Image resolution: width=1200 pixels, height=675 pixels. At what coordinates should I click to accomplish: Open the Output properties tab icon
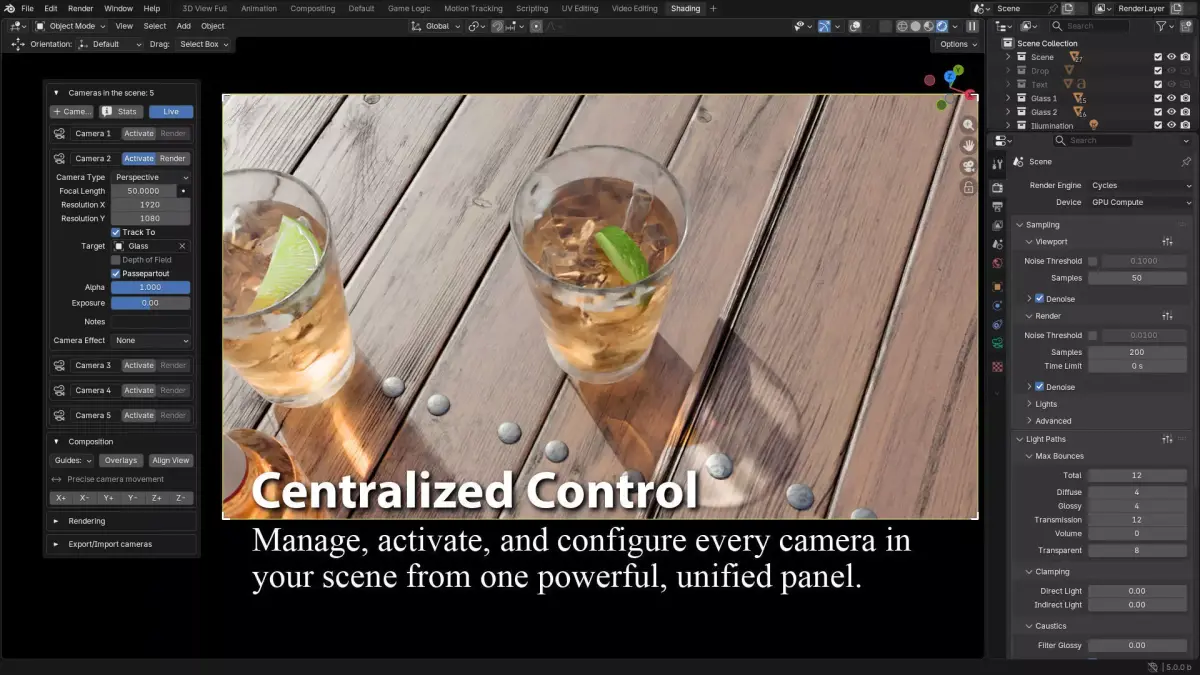[997, 207]
